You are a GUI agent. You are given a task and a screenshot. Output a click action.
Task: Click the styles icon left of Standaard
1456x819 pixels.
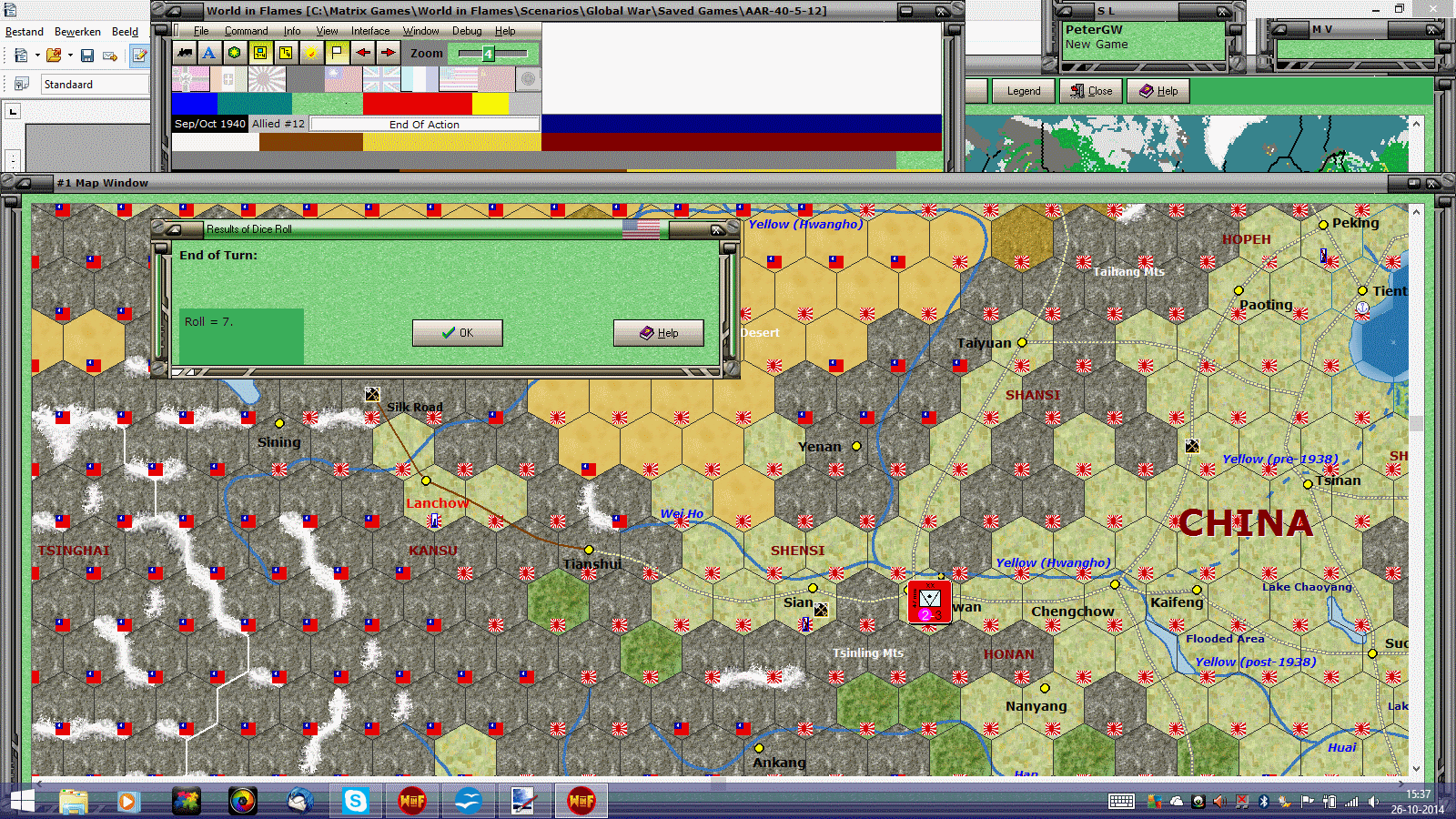(x=21, y=84)
